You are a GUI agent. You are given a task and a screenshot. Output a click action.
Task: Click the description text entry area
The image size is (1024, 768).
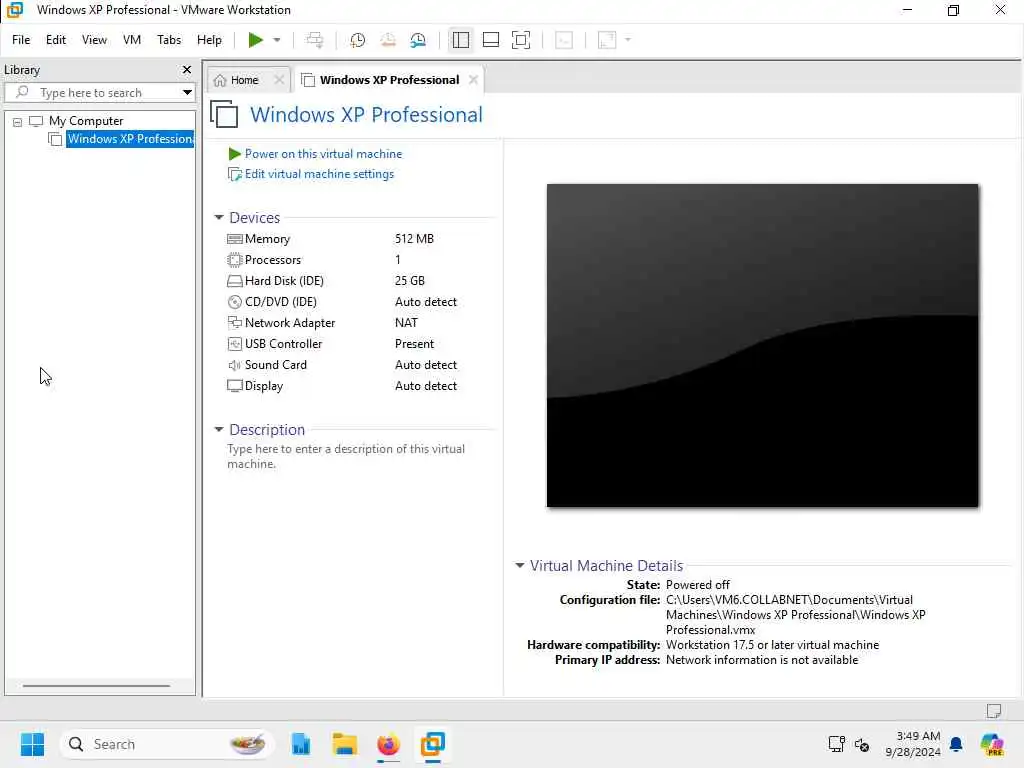[346, 456]
